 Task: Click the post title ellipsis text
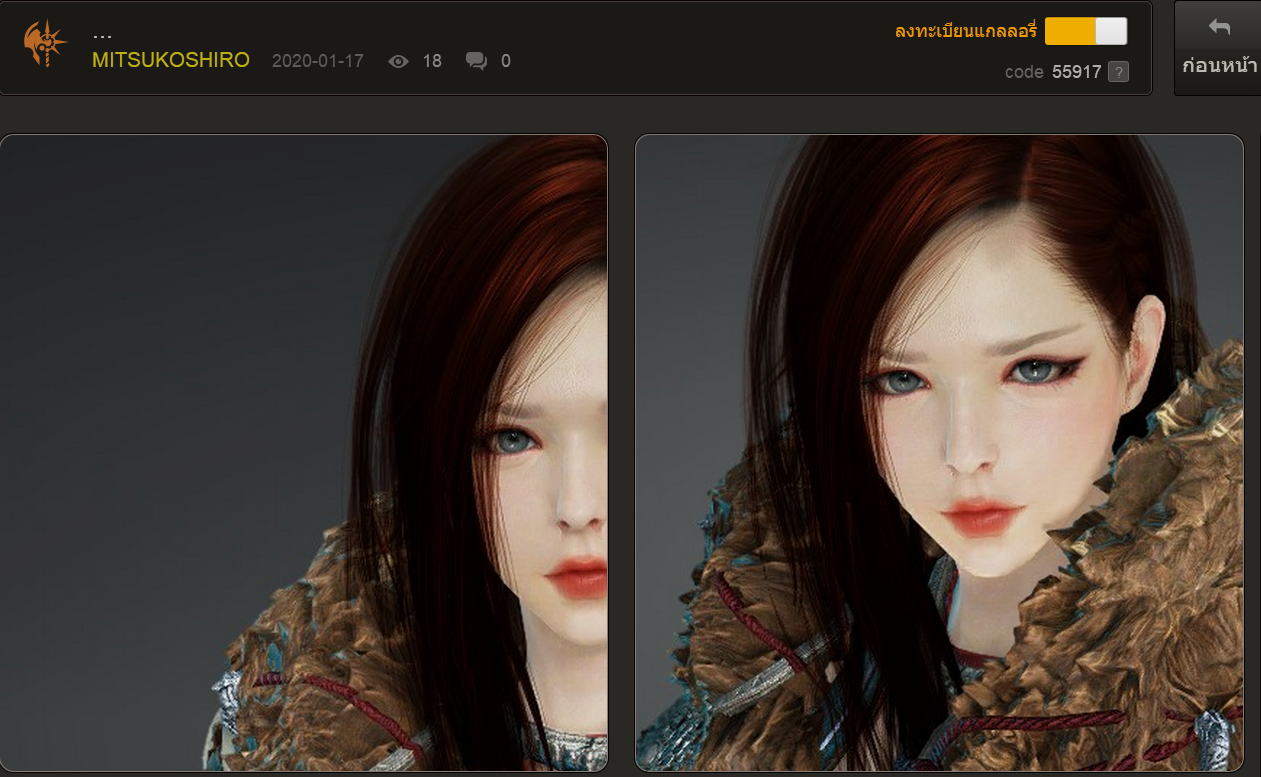102,37
